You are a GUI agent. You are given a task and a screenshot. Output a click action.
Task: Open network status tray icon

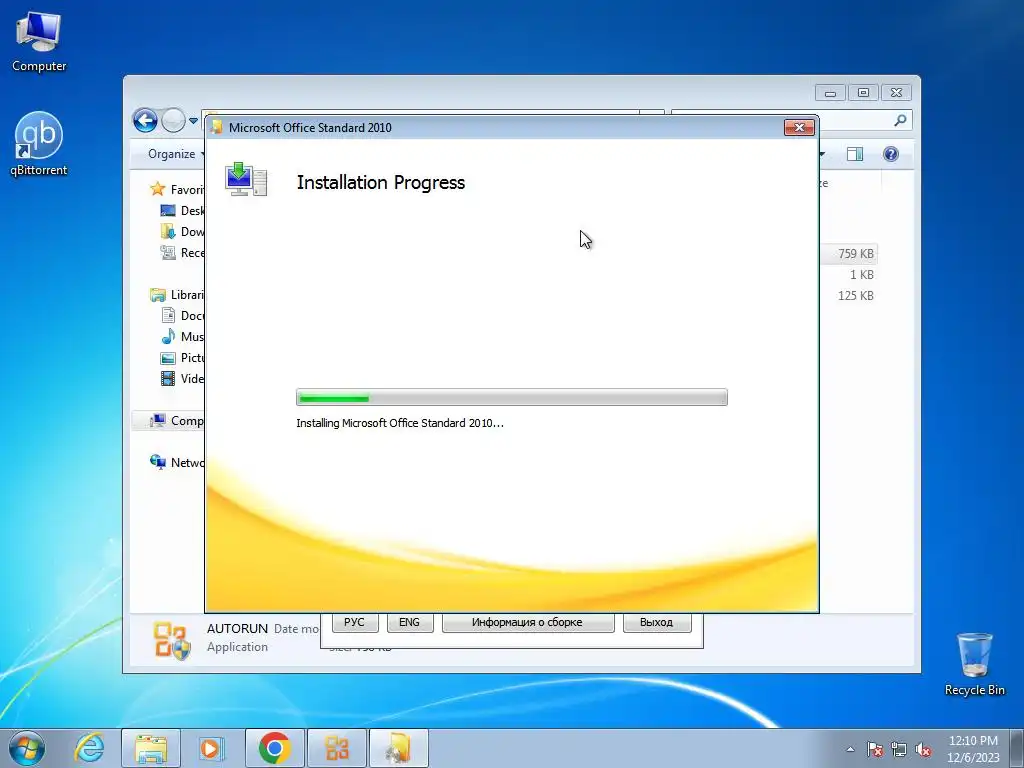(899, 749)
